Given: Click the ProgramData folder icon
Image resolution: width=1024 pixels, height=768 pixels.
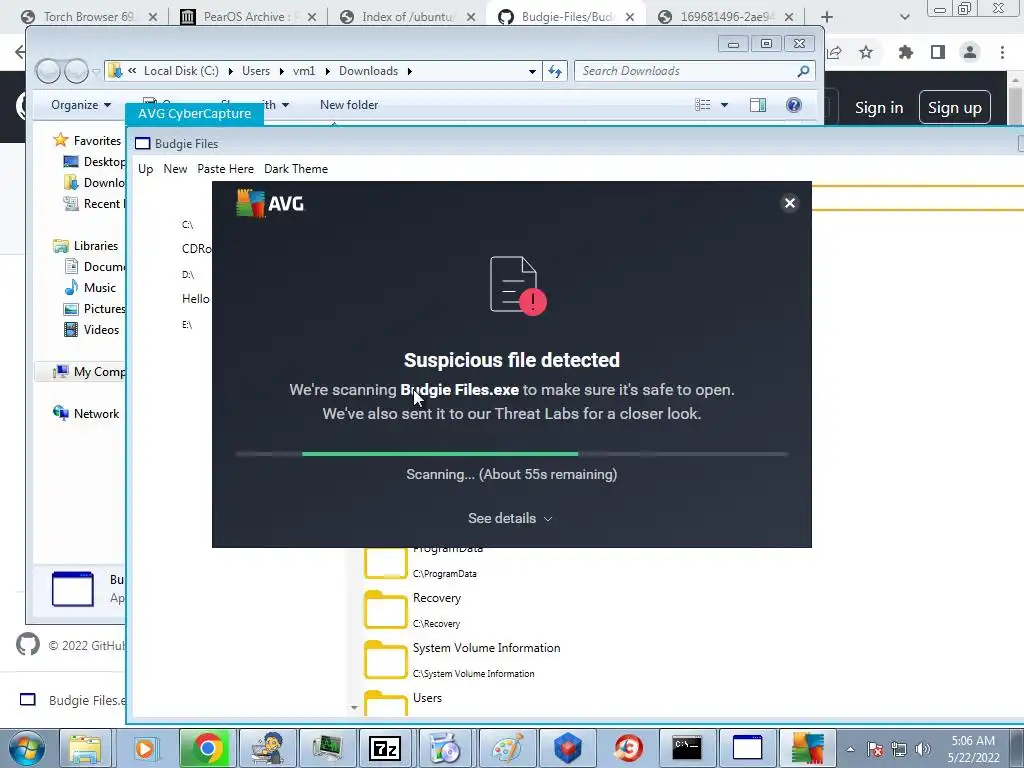Looking at the screenshot, I should (x=385, y=562).
